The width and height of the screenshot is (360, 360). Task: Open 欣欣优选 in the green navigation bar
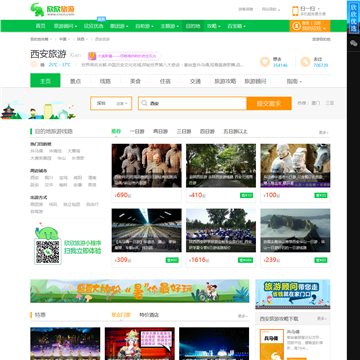93,26
